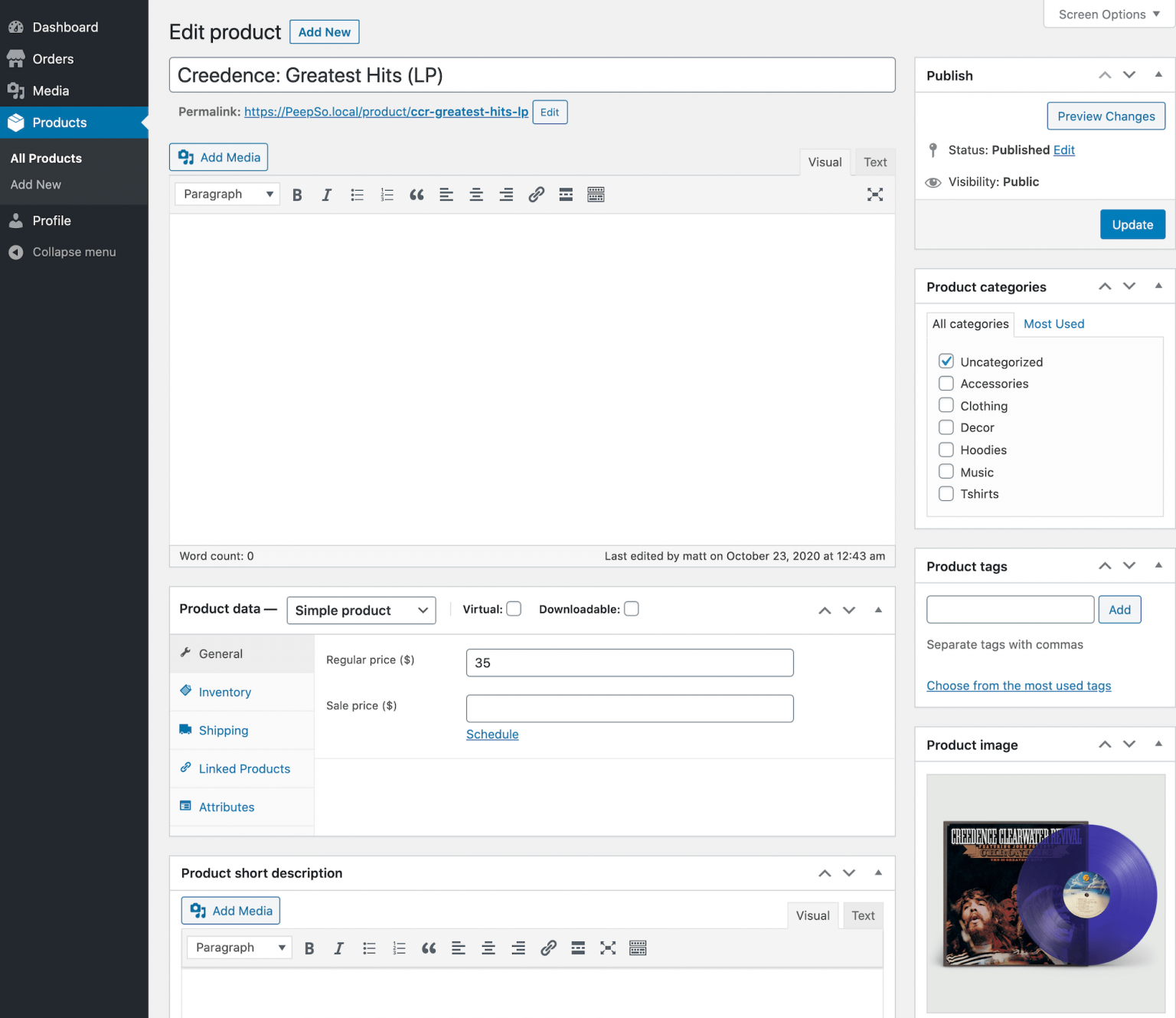
Task: Apply center alignment in the short description editor
Action: [x=488, y=948]
